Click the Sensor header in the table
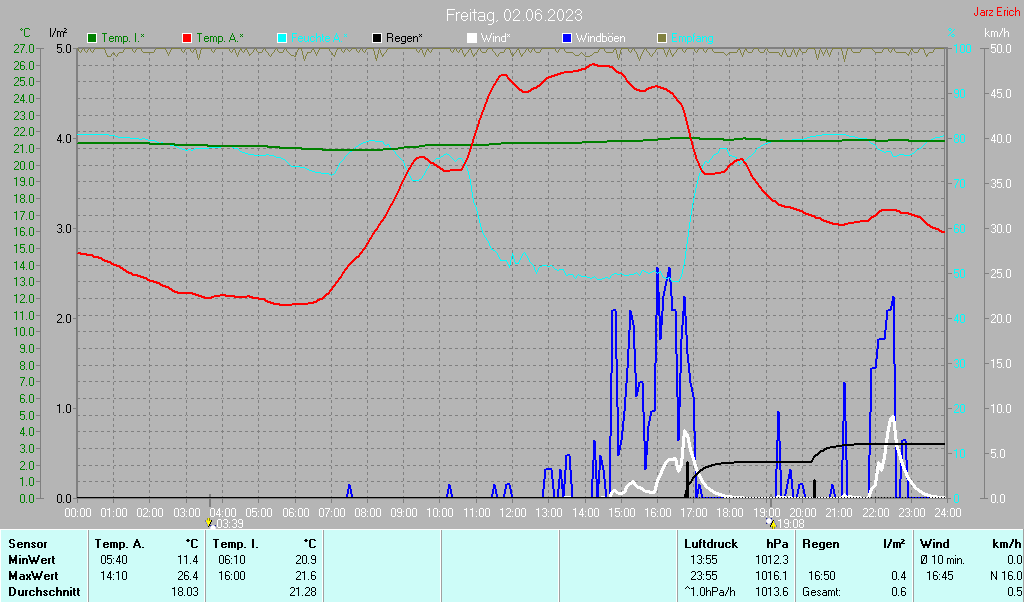Viewport: 1024px width, 602px height. [27, 544]
